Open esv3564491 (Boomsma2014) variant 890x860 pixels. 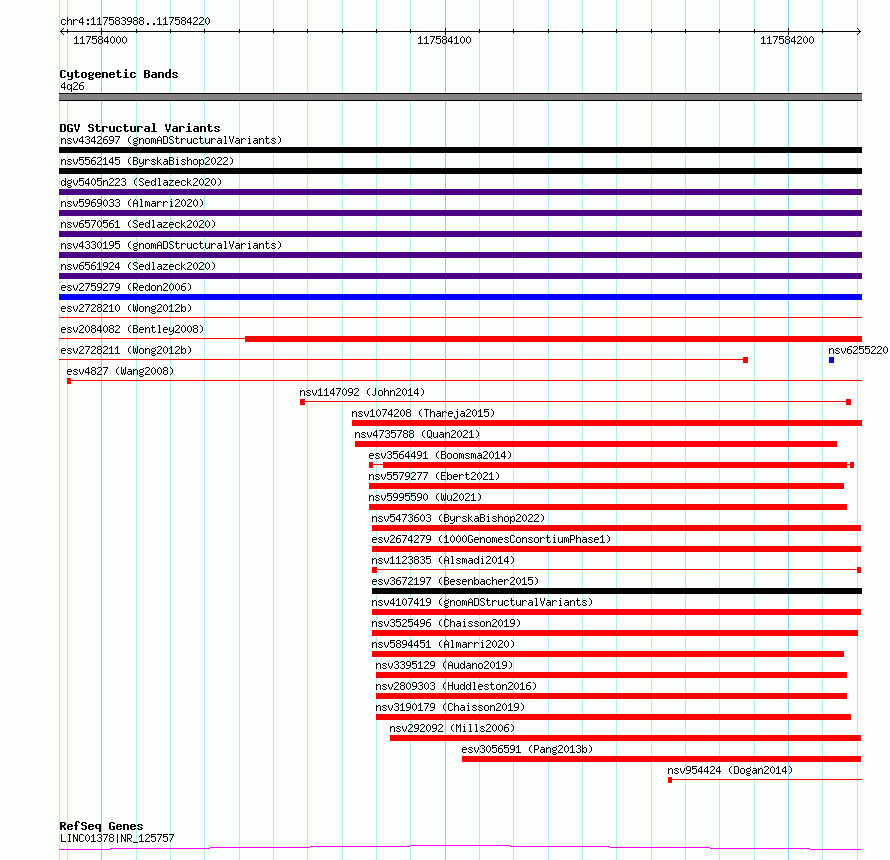pos(440,455)
